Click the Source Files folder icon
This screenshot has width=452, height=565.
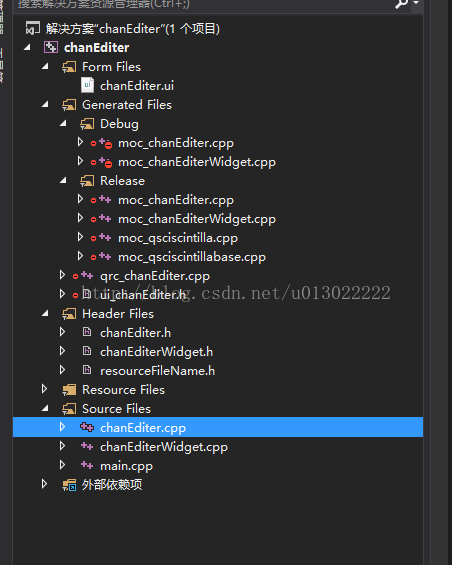point(69,409)
